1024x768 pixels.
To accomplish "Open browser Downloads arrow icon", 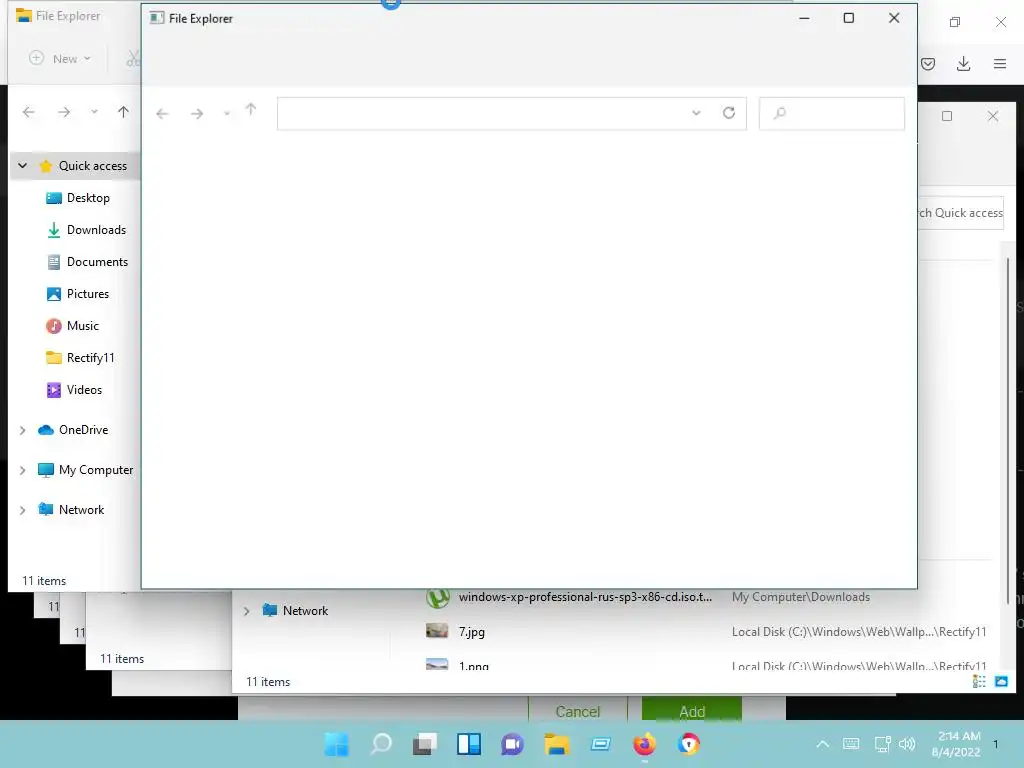I will 963,63.
